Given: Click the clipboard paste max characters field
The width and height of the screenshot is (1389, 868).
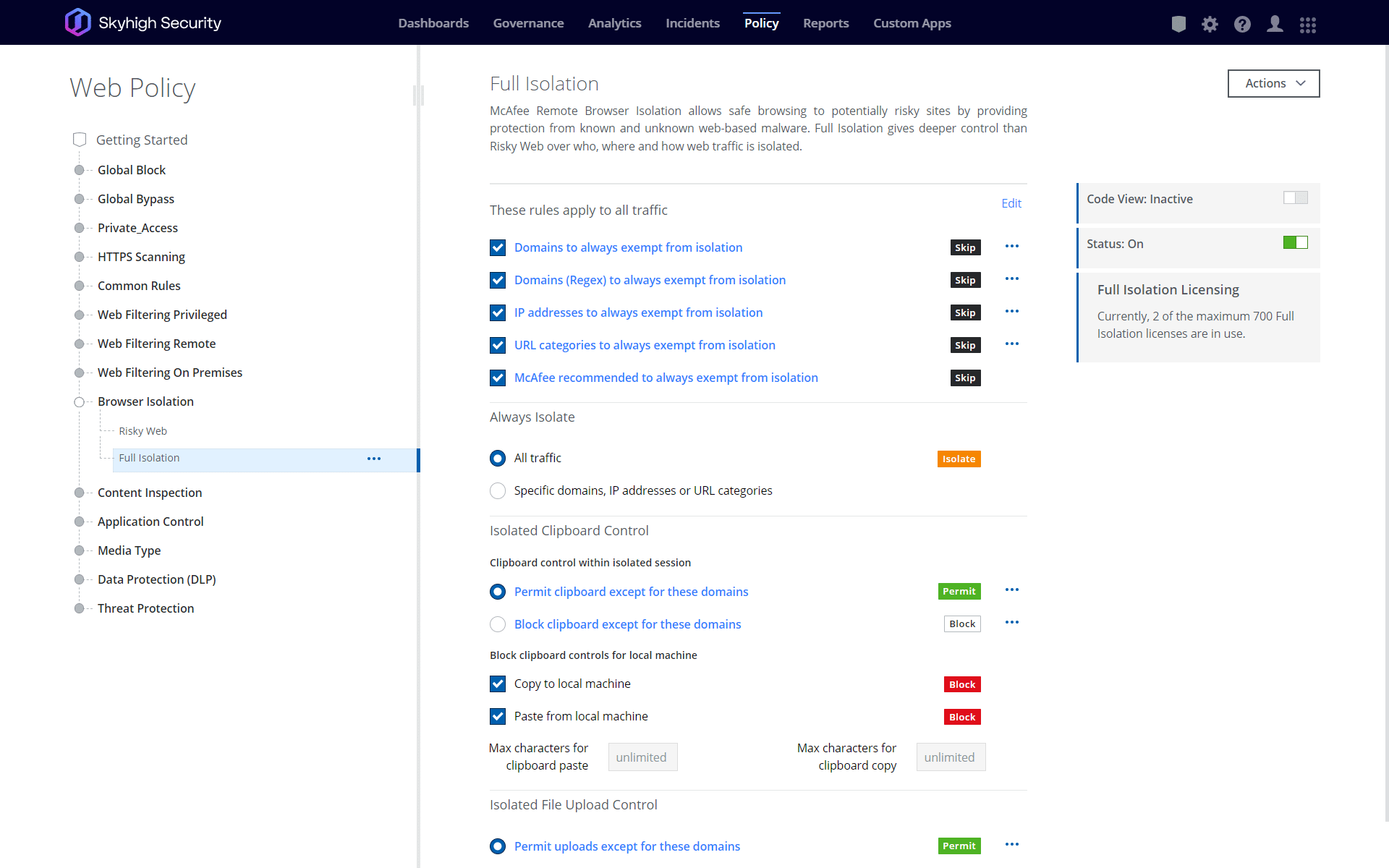Looking at the screenshot, I should 642,757.
